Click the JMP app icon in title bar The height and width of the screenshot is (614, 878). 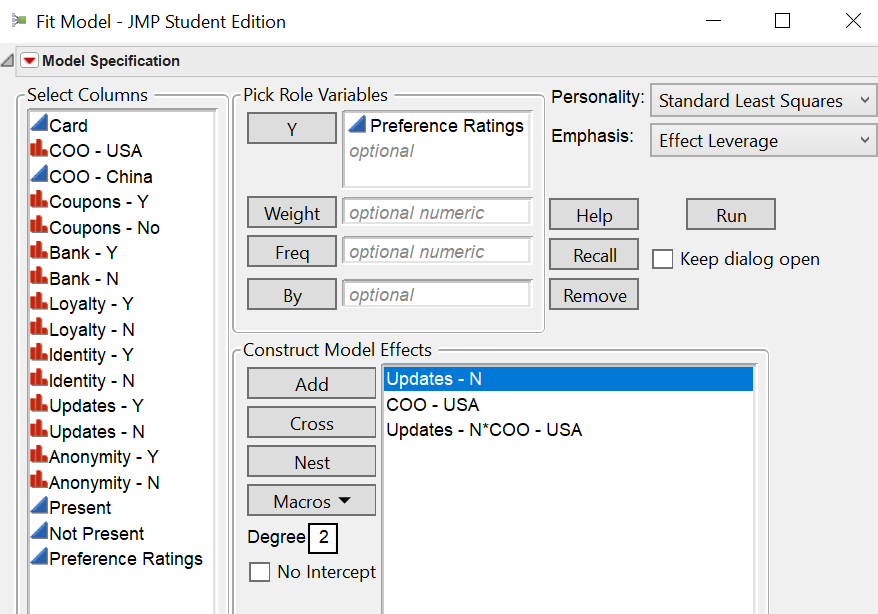point(19,21)
